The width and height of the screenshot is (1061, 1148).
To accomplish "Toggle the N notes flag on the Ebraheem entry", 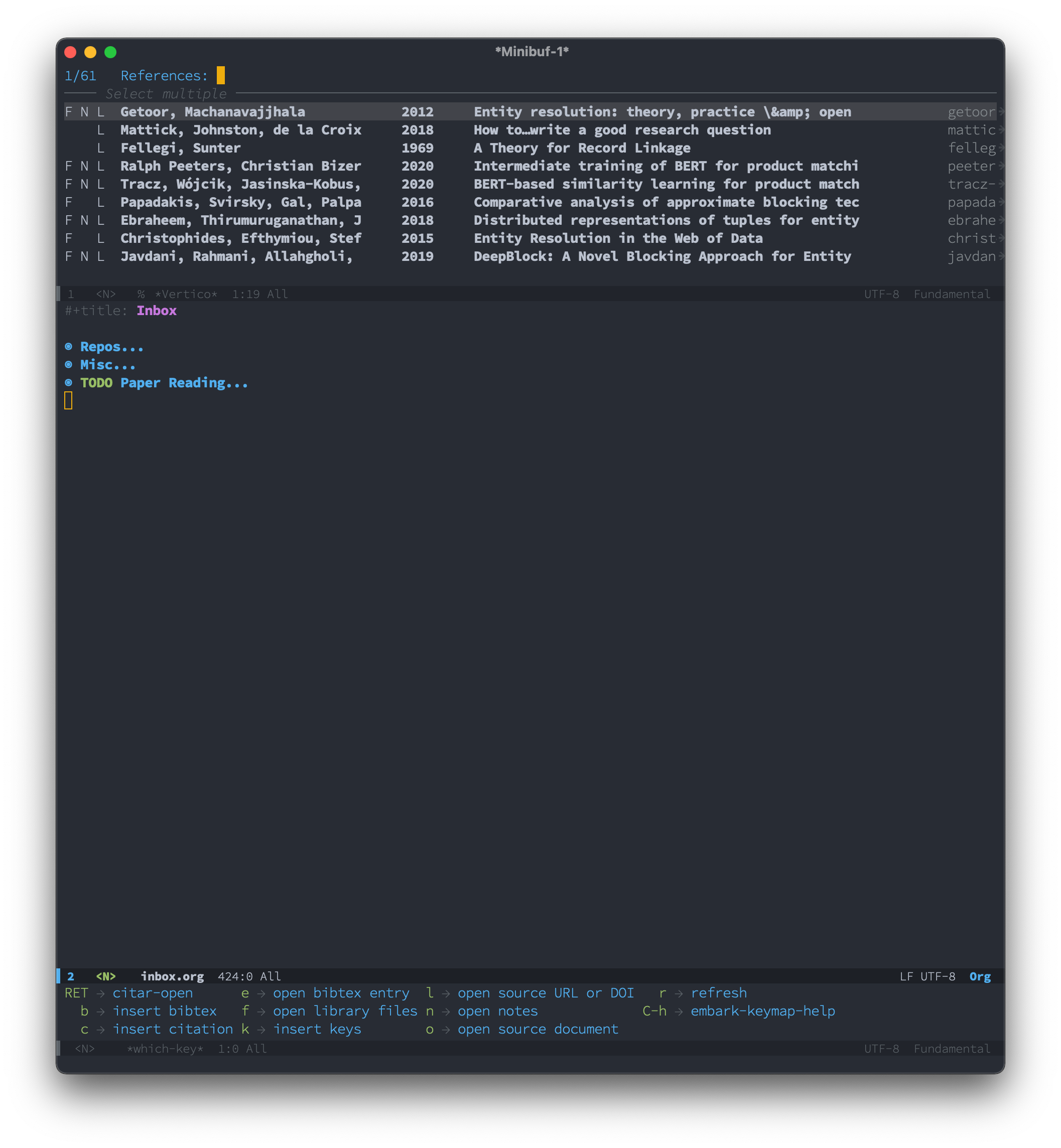I will click(84, 220).
